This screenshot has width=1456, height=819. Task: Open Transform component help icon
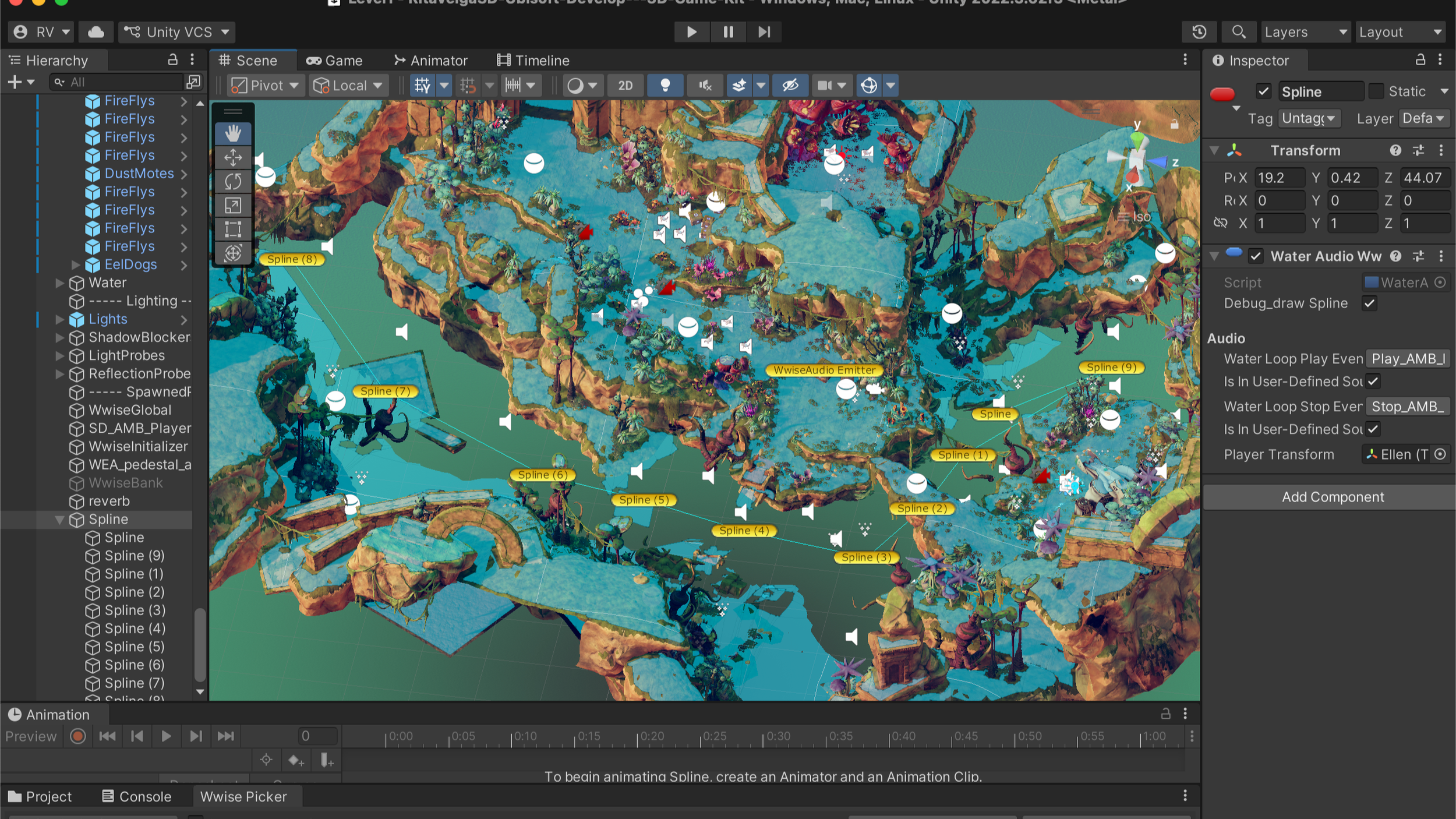click(x=1395, y=151)
